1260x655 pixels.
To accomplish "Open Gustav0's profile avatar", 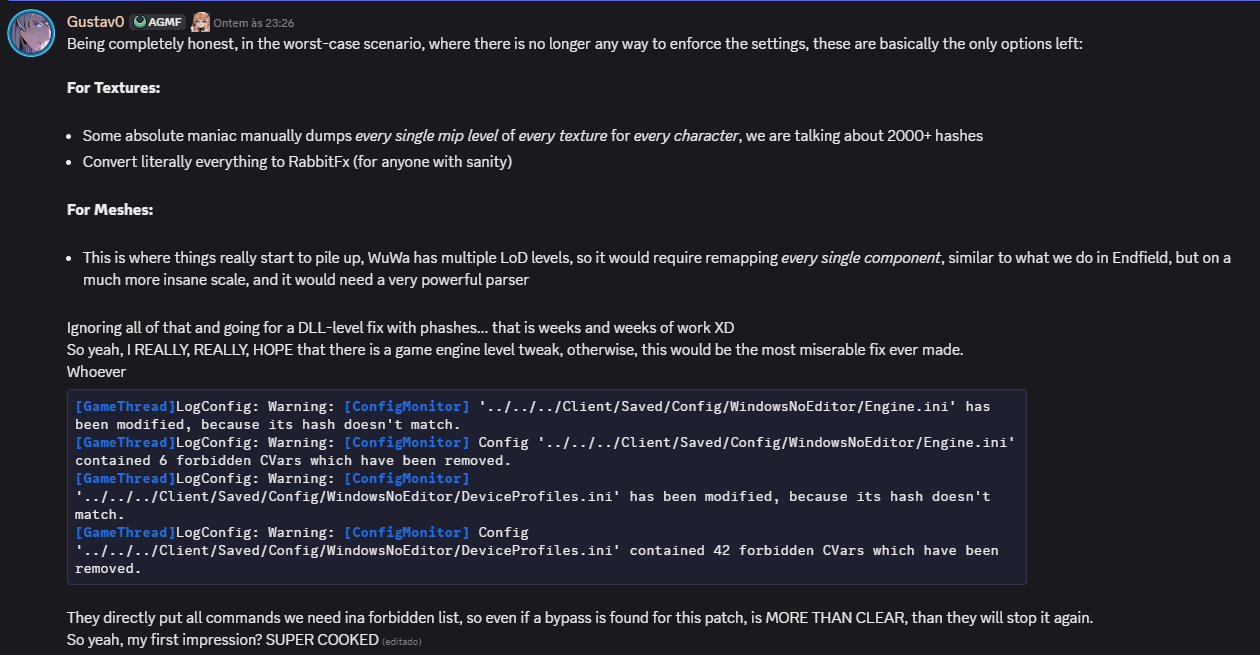I will 31,33.
